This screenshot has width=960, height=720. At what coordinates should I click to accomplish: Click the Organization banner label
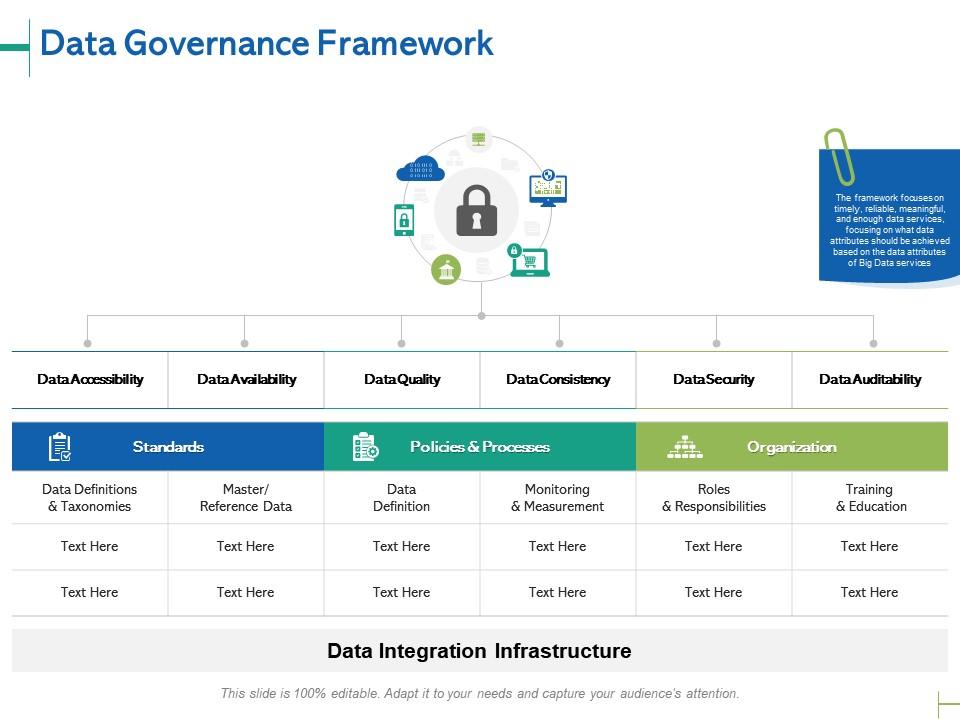pos(792,447)
